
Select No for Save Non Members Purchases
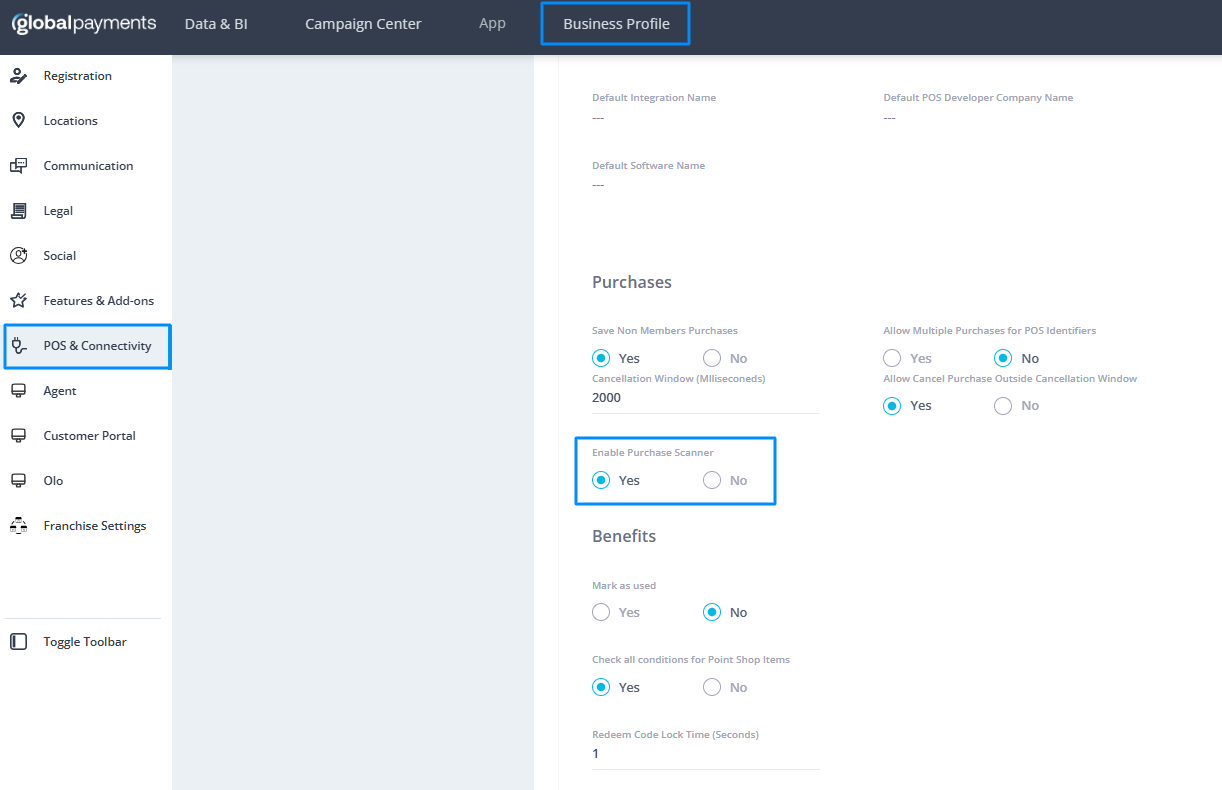pyautogui.click(x=712, y=359)
